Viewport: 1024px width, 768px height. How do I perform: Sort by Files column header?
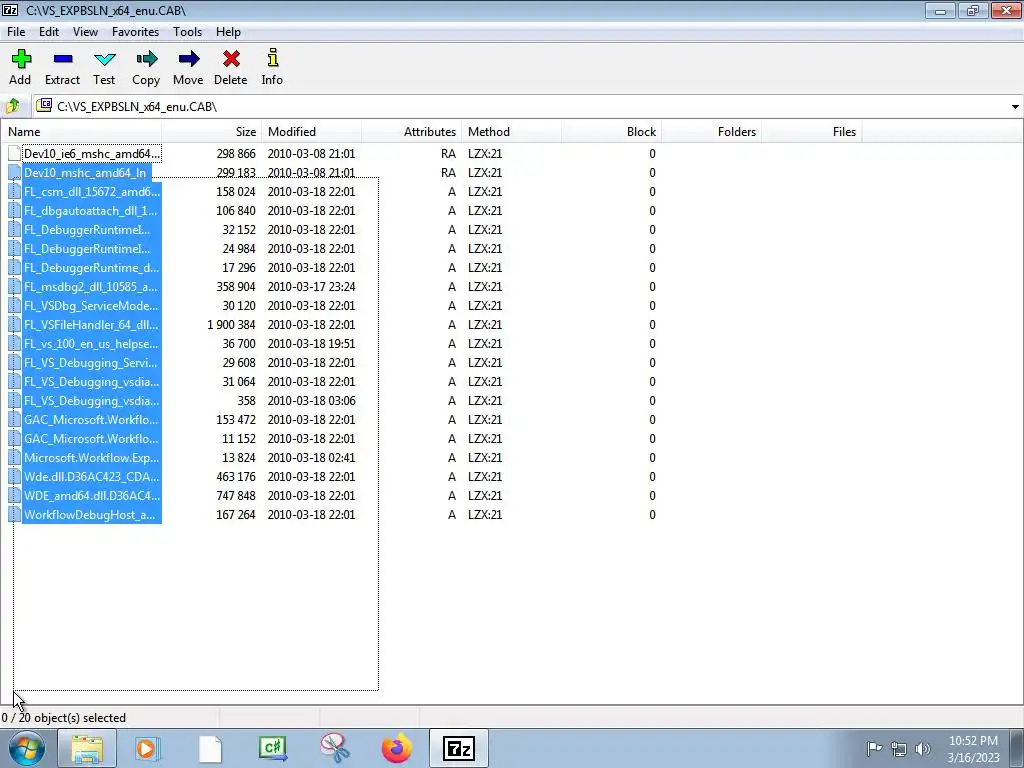pyautogui.click(x=811, y=131)
